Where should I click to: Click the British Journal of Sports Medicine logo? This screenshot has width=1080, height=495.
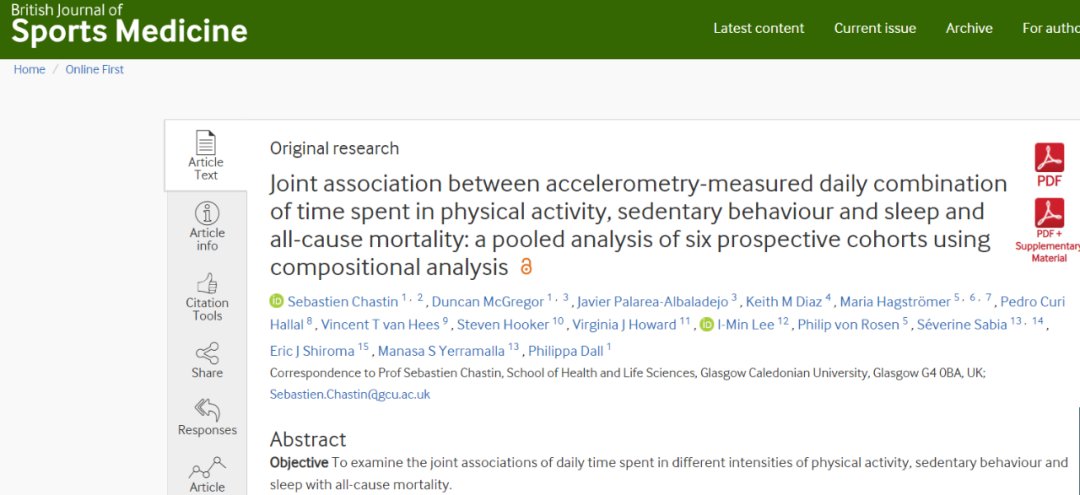[129, 24]
